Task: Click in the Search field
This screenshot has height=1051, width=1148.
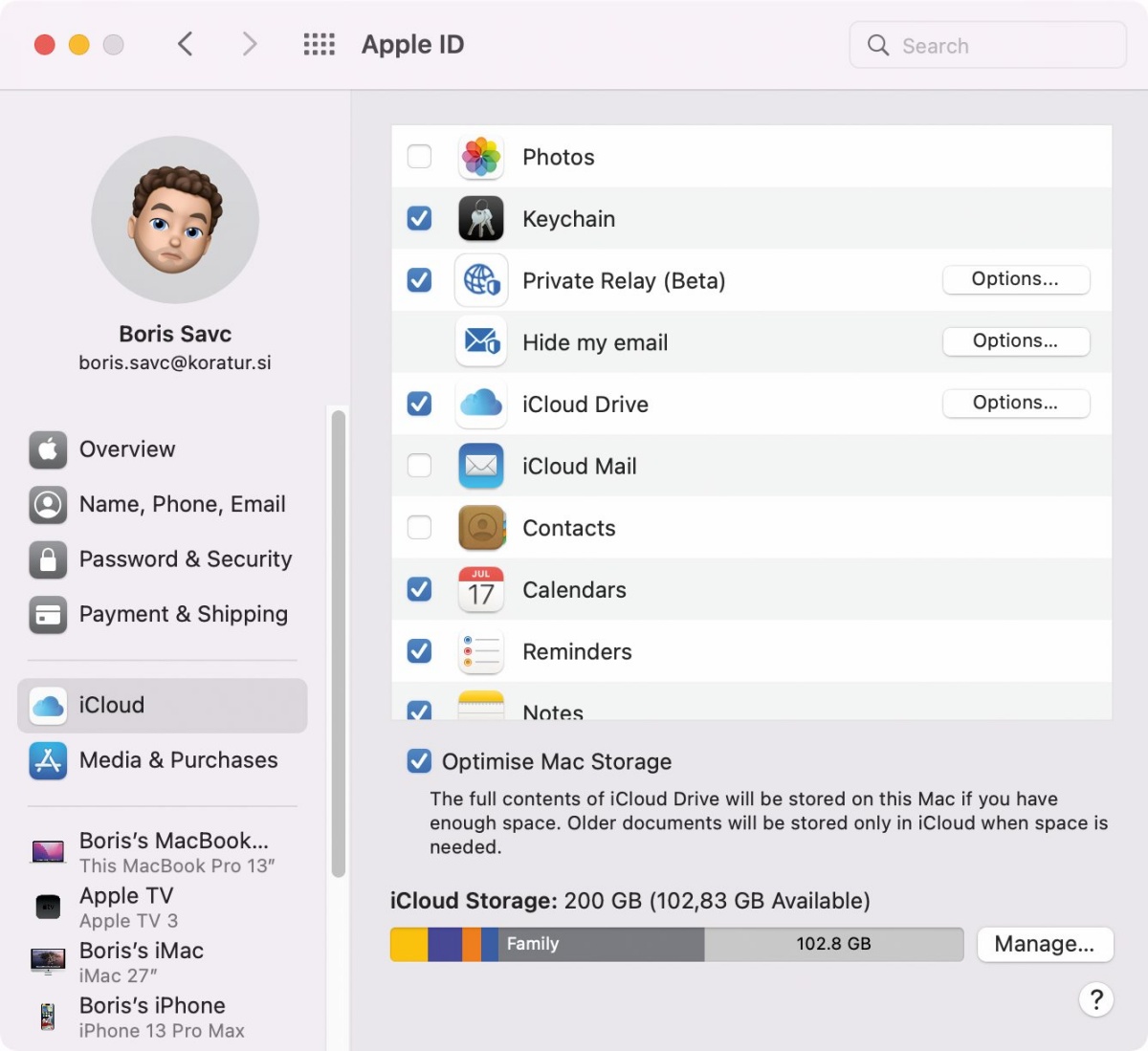Action: point(987,45)
